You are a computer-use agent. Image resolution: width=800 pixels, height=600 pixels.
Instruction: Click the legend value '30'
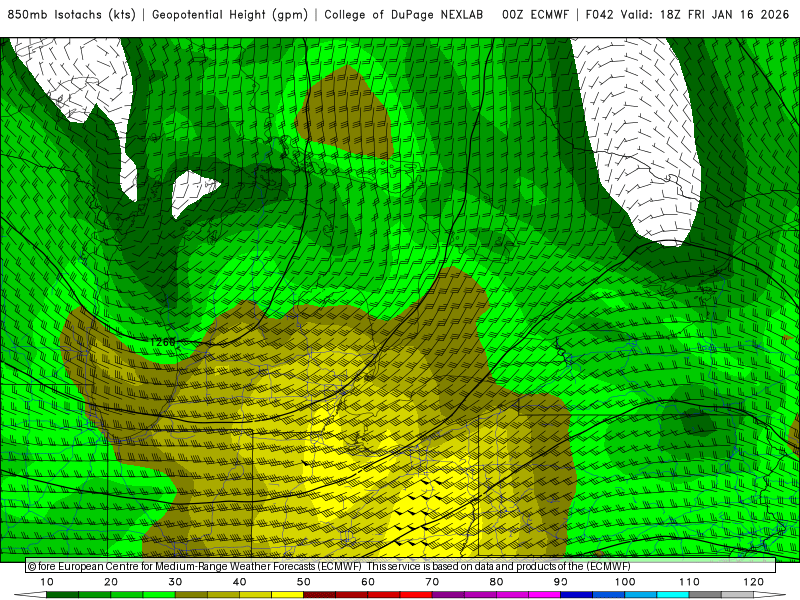click(x=175, y=582)
